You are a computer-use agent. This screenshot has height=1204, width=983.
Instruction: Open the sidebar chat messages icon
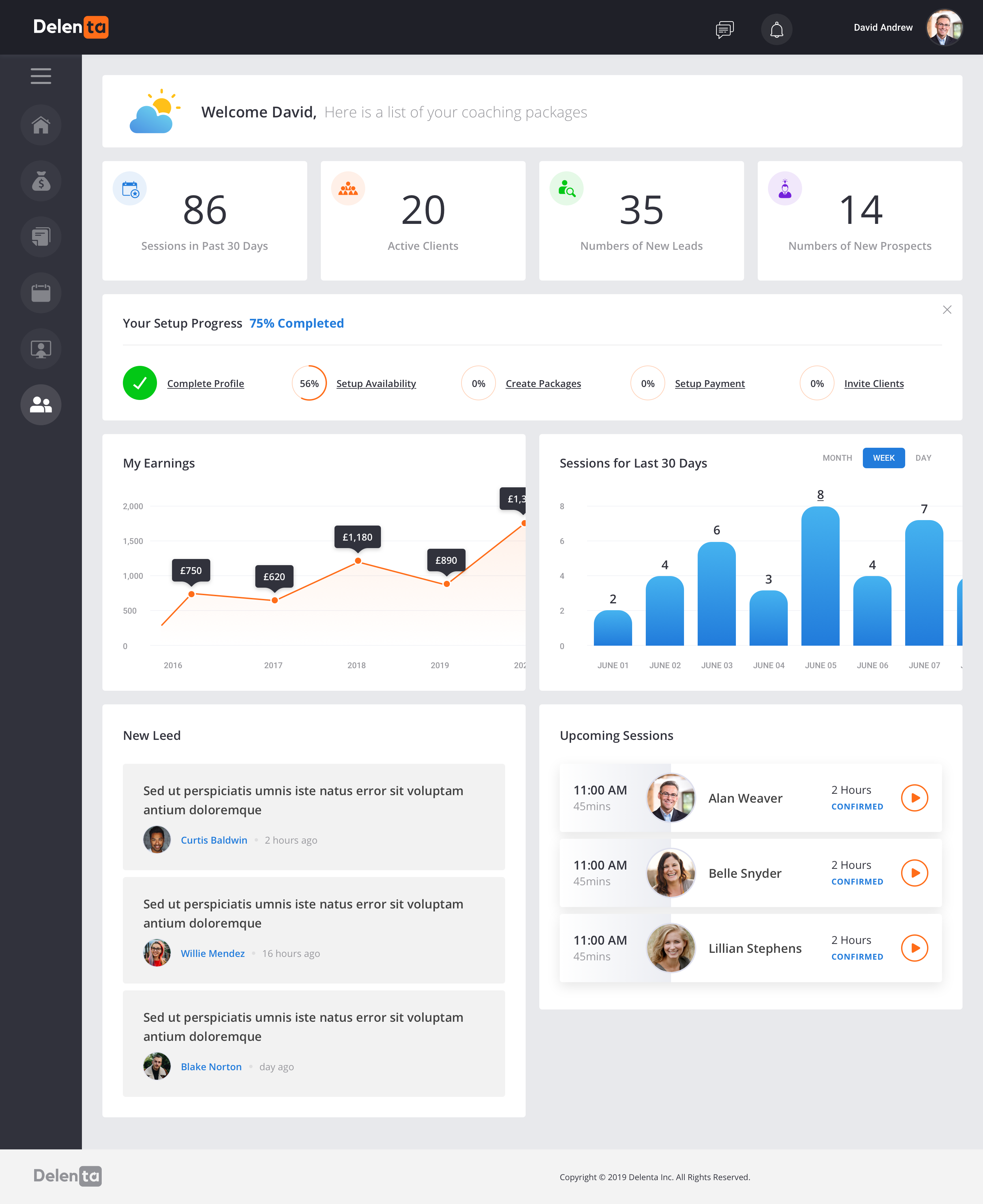(41, 236)
